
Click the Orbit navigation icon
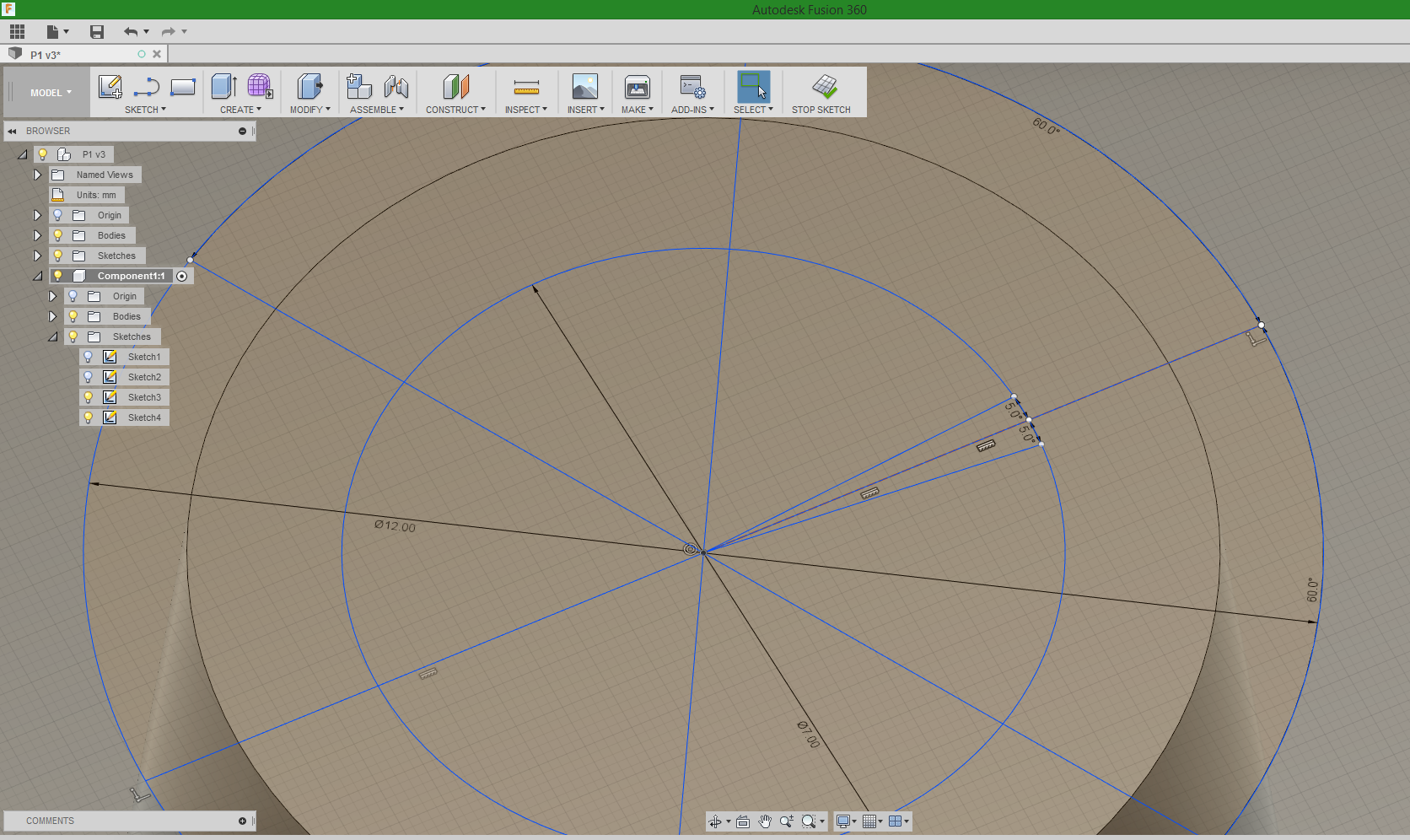(x=715, y=821)
